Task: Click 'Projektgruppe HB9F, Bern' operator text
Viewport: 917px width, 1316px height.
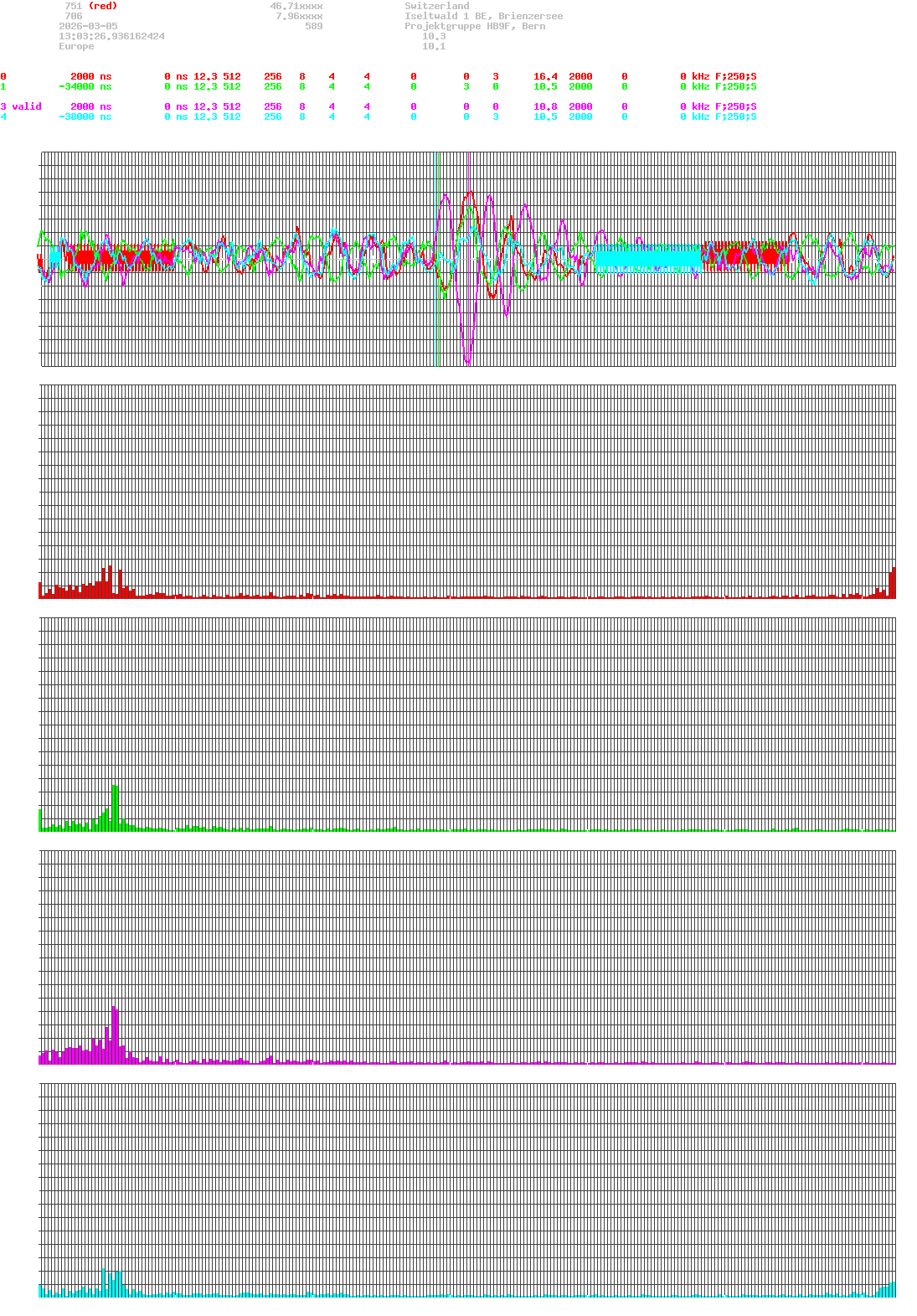Action: pos(475,26)
